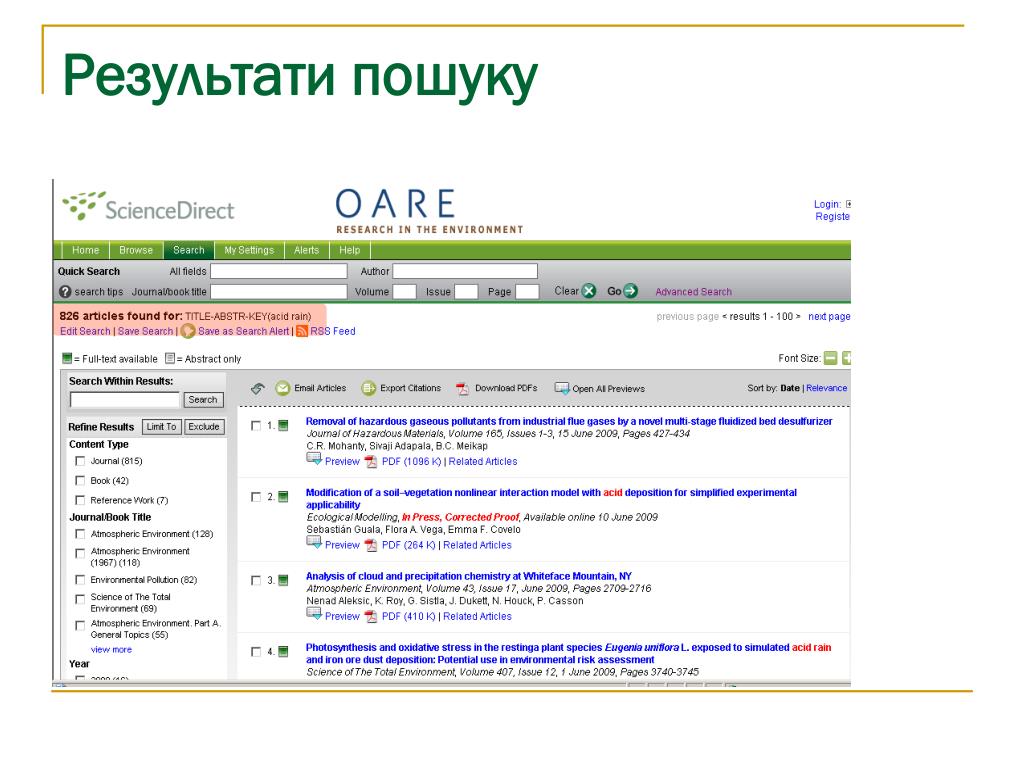Click PDF icon for result 2 (264 K)

[371, 545]
